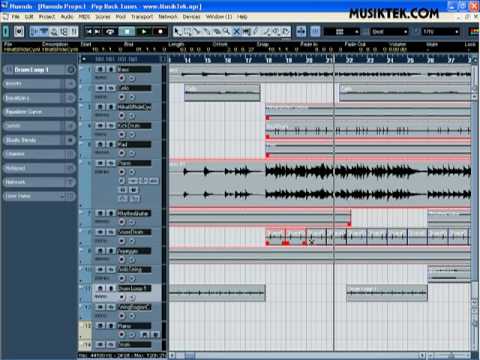Toggle the Snap on/off toolbar button
480x360 pixels.
click(x=315, y=32)
